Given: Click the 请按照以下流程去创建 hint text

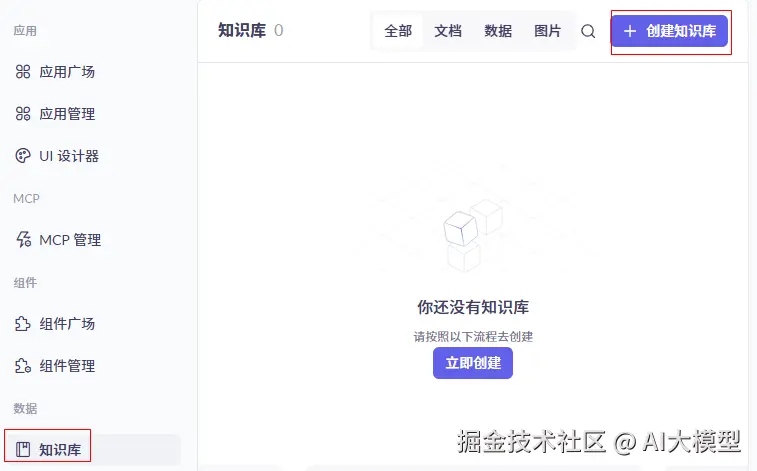Looking at the screenshot, I should click(473, 336).
